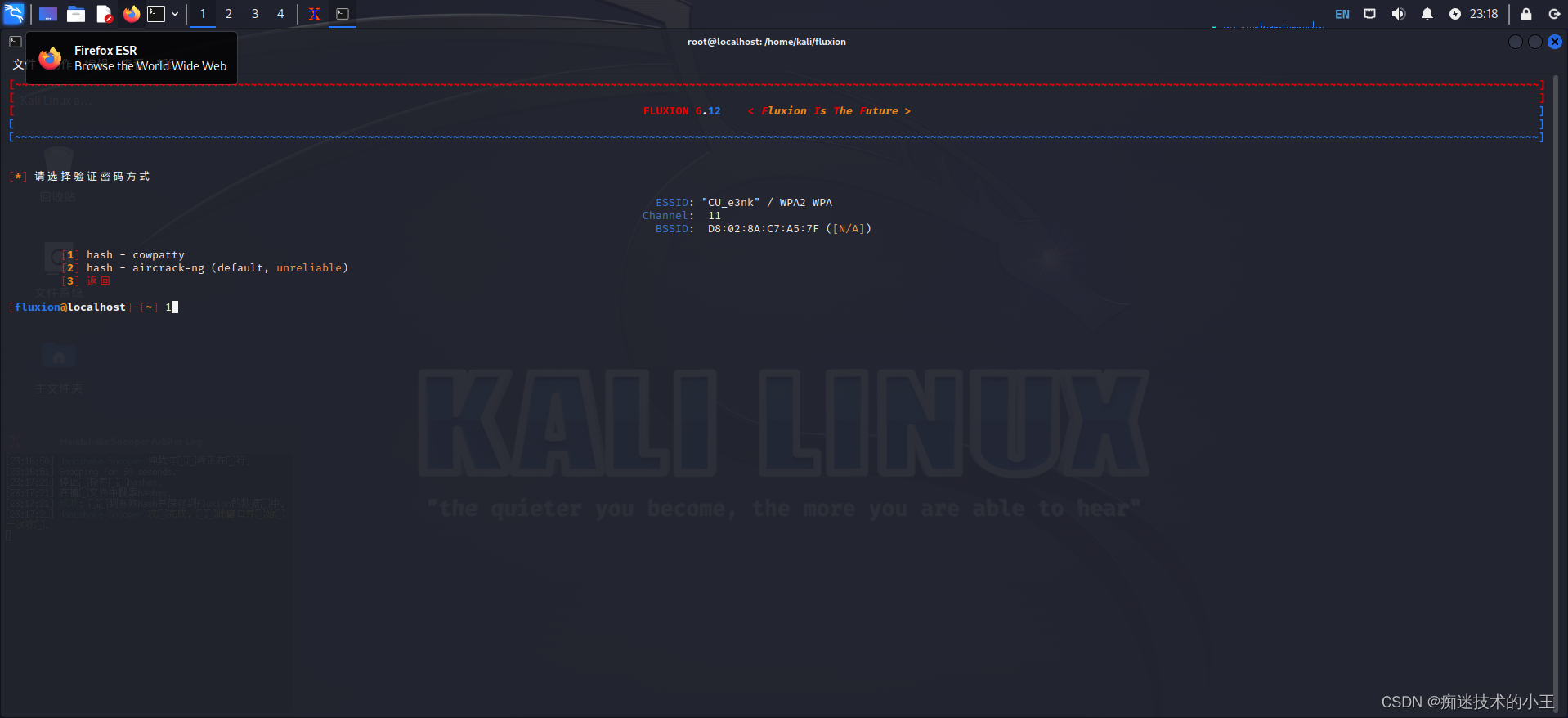Switch to workspace 3
Image resolution: width=1568 pixels, height=718 pixels.
pyautogui.click(x=255, y=14)
